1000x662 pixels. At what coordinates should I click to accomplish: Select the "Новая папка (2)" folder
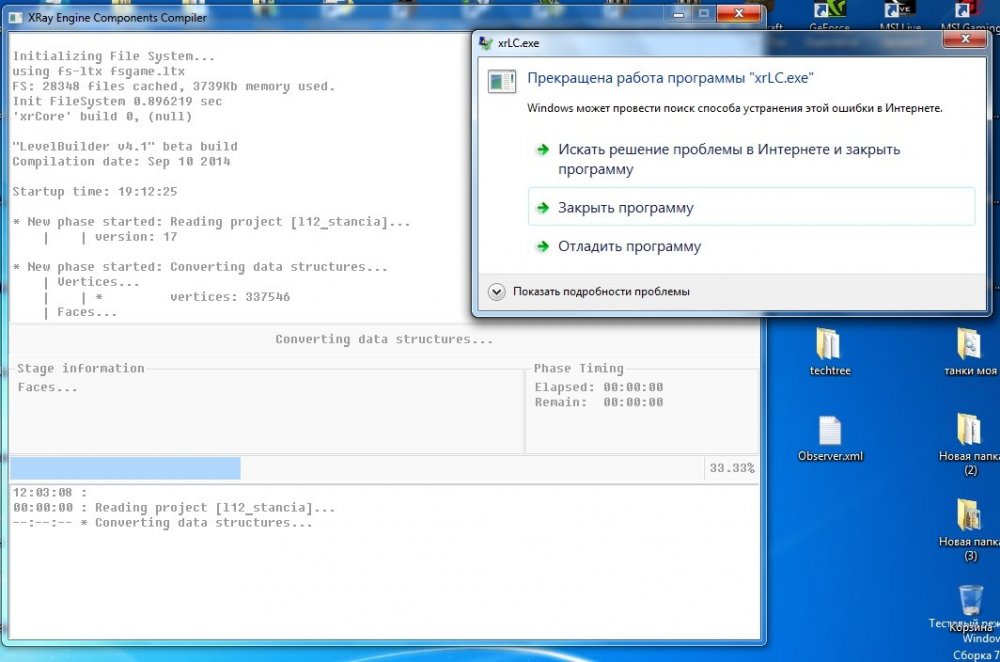(x=969, y=430)
